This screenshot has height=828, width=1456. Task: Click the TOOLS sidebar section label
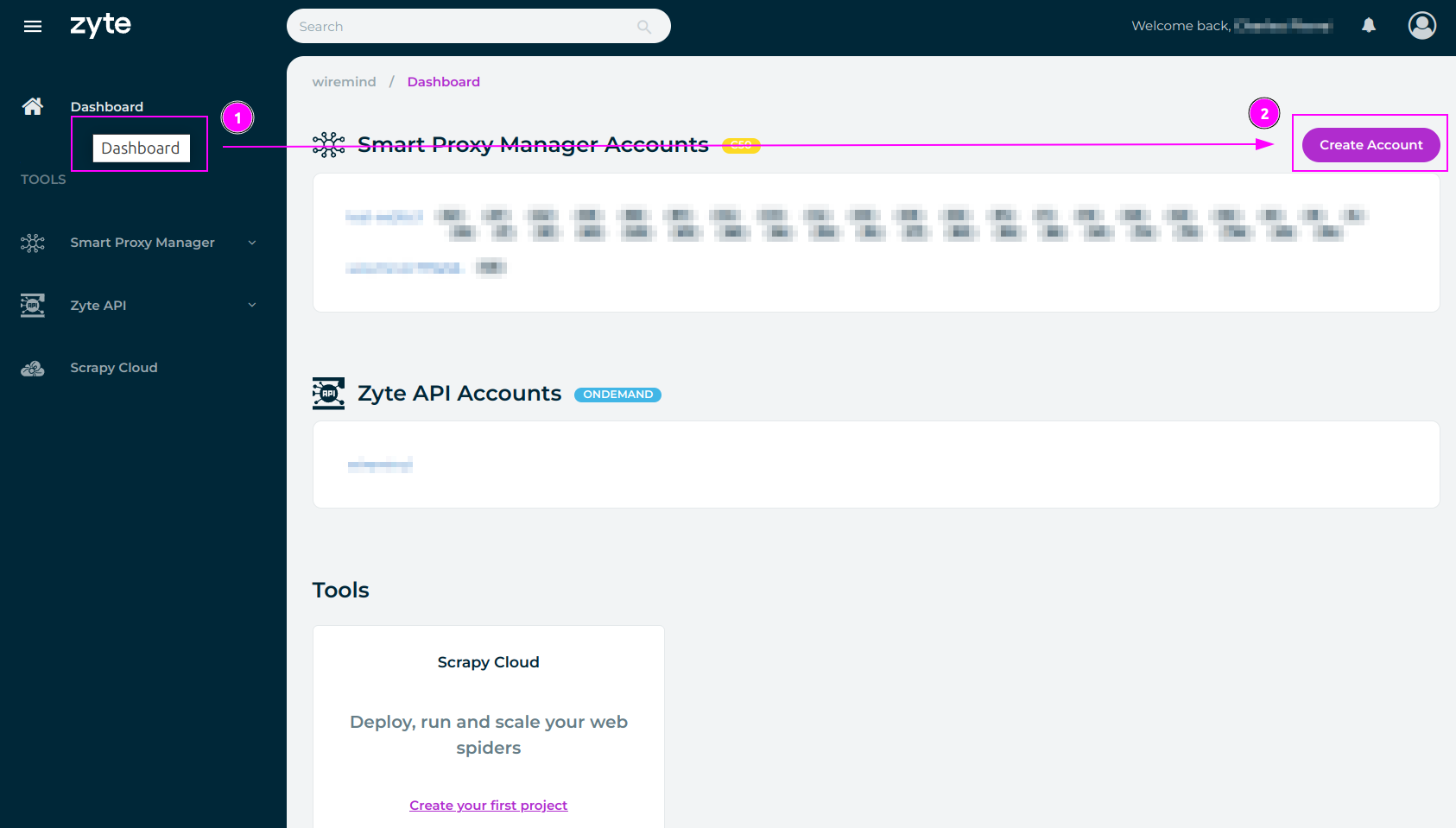click(43, 180)
